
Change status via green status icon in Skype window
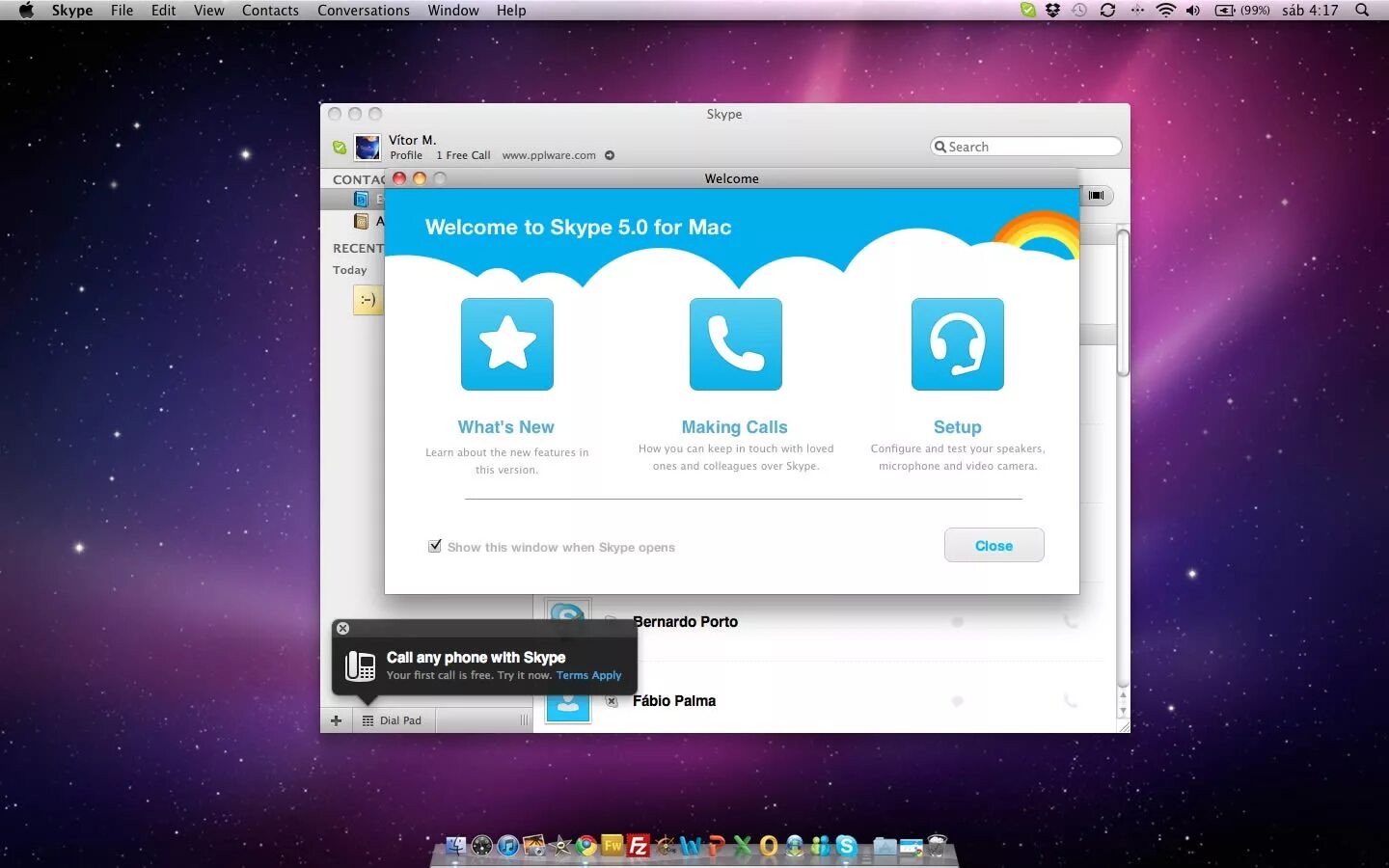(x=340, y=148)
